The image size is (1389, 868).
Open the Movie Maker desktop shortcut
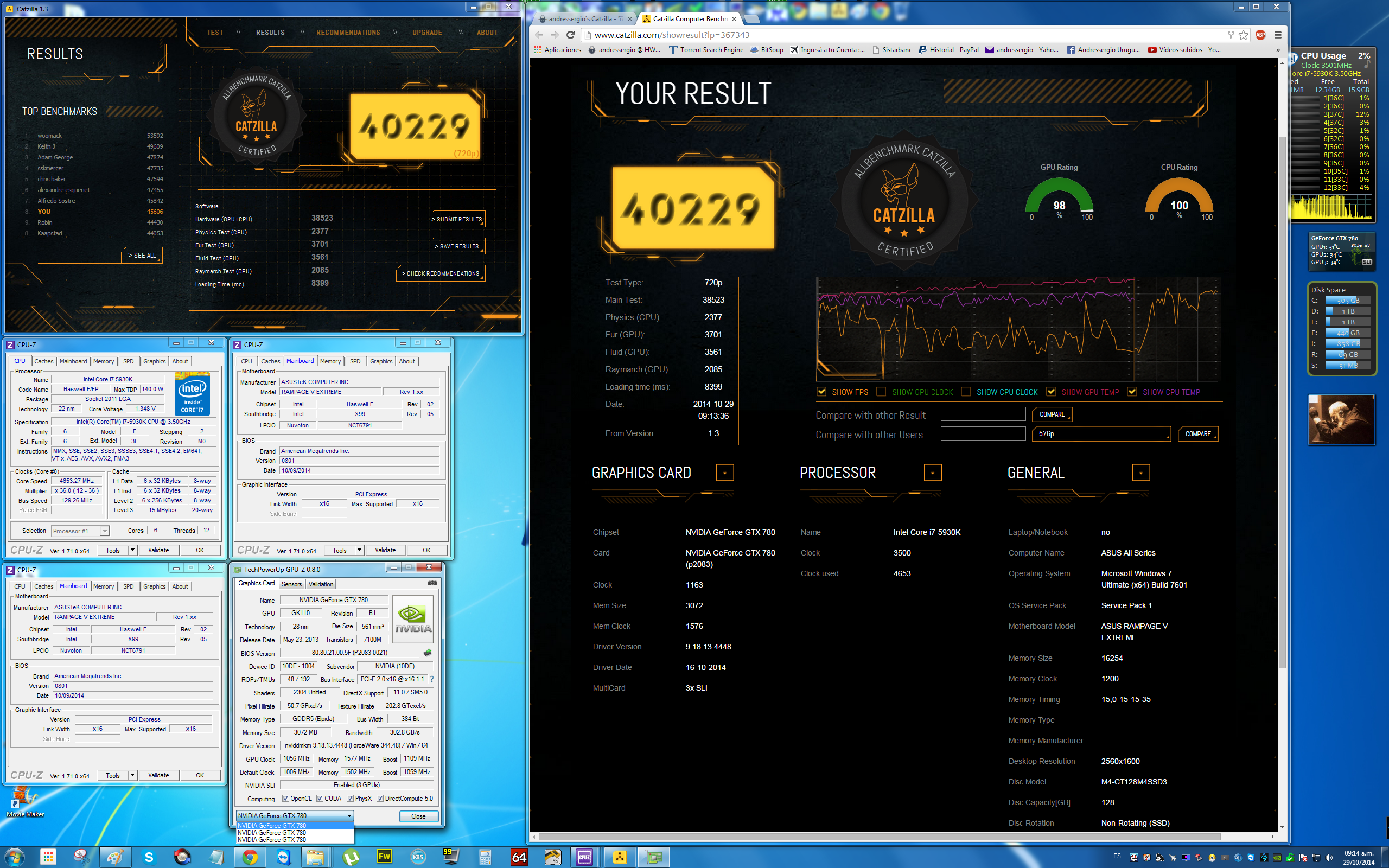pyautogui.click(x=24, y=801)
